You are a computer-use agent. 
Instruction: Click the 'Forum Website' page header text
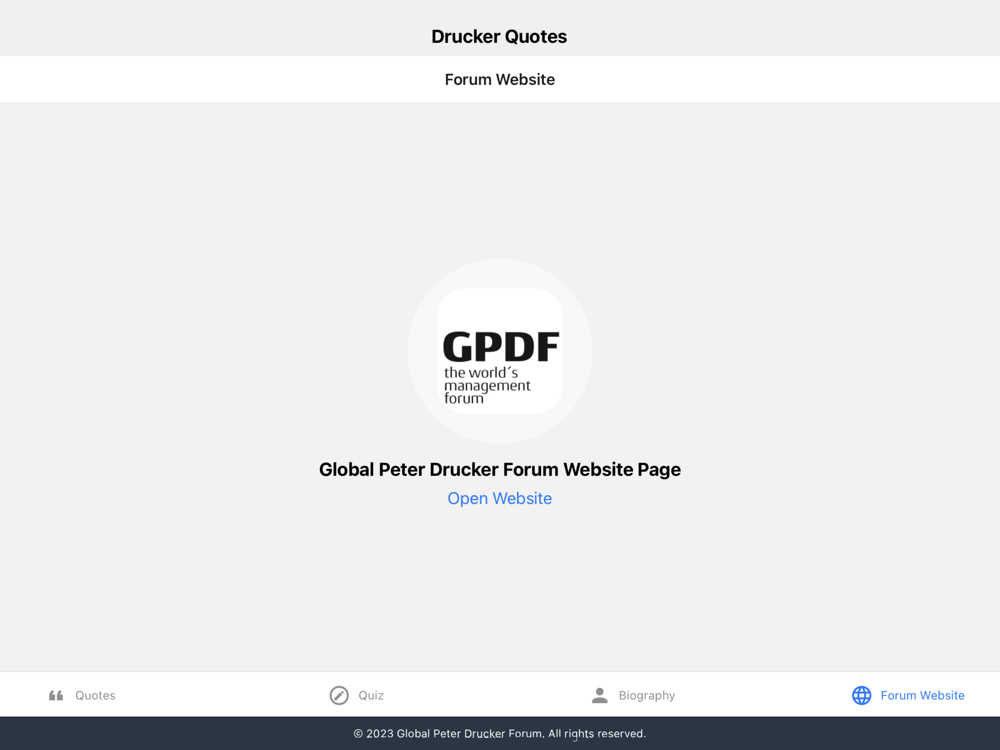point(500,79)
